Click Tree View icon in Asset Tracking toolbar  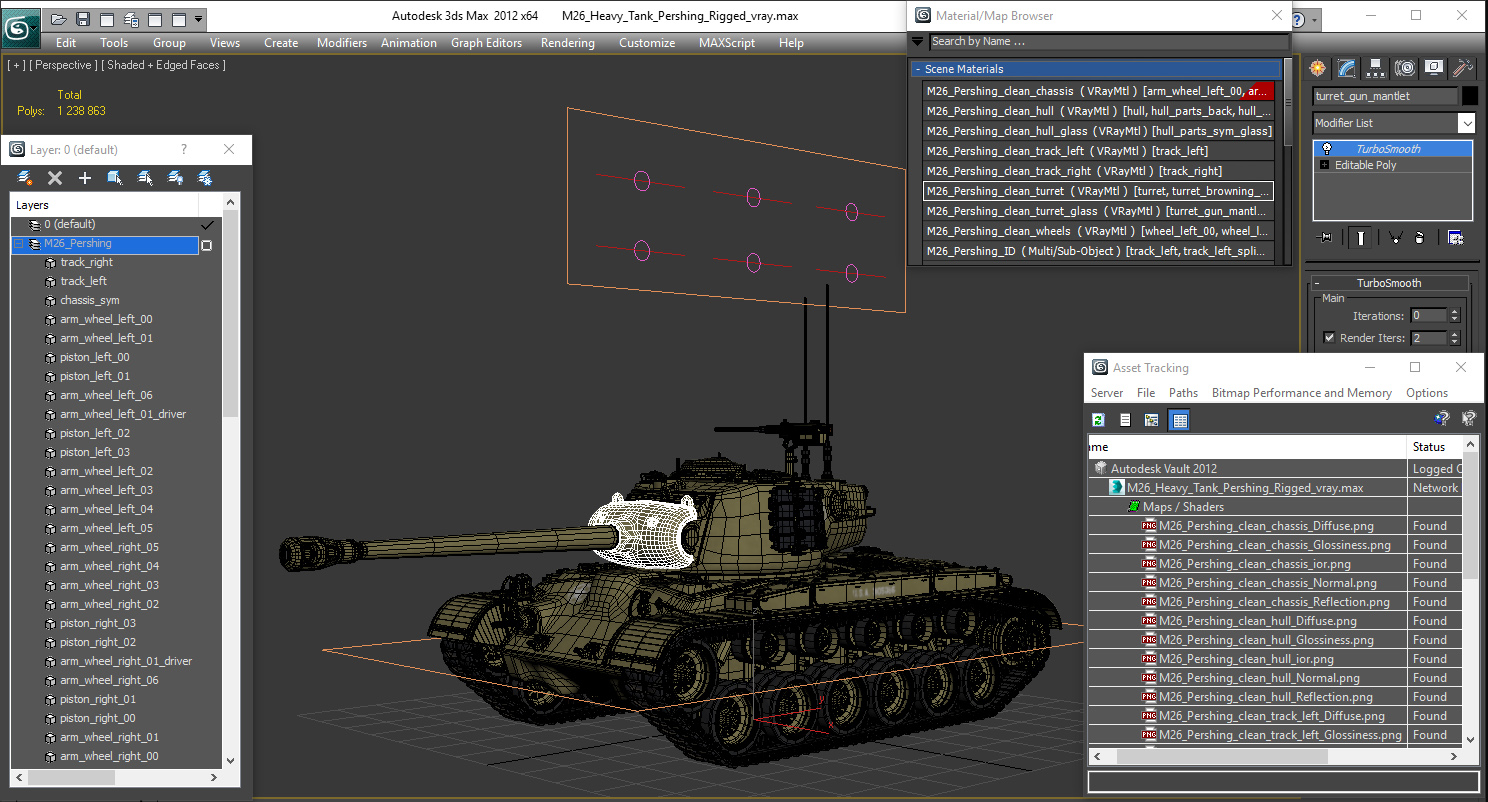click(1152, 420)
